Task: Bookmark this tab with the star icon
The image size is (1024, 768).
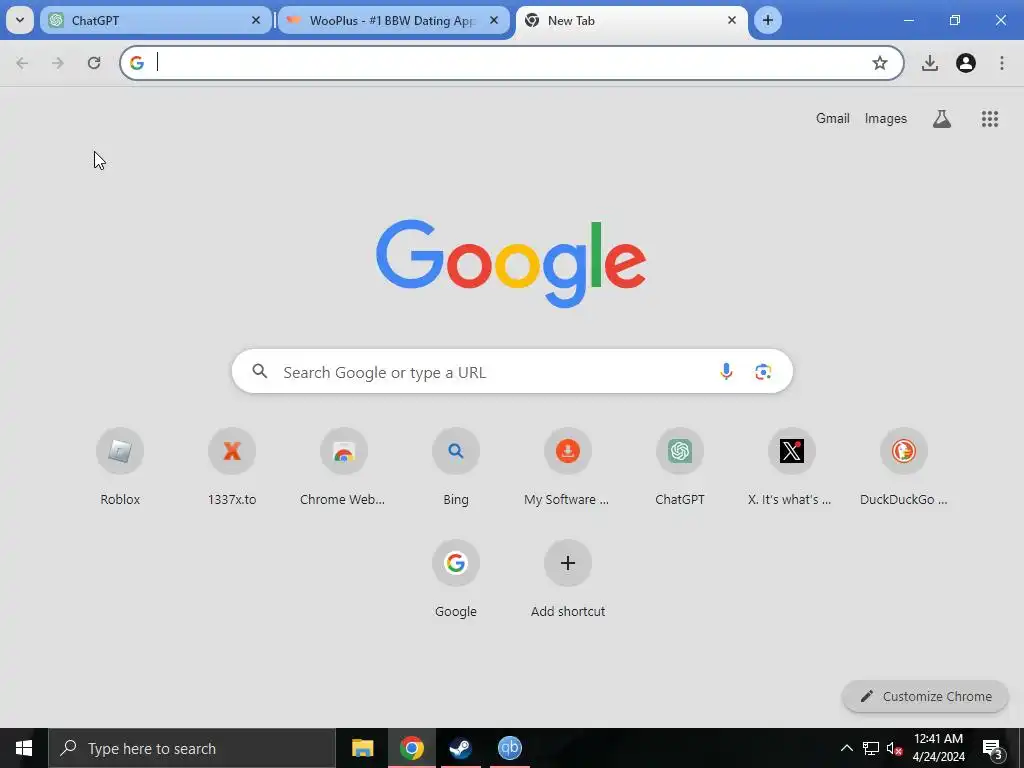Action: 880,63
